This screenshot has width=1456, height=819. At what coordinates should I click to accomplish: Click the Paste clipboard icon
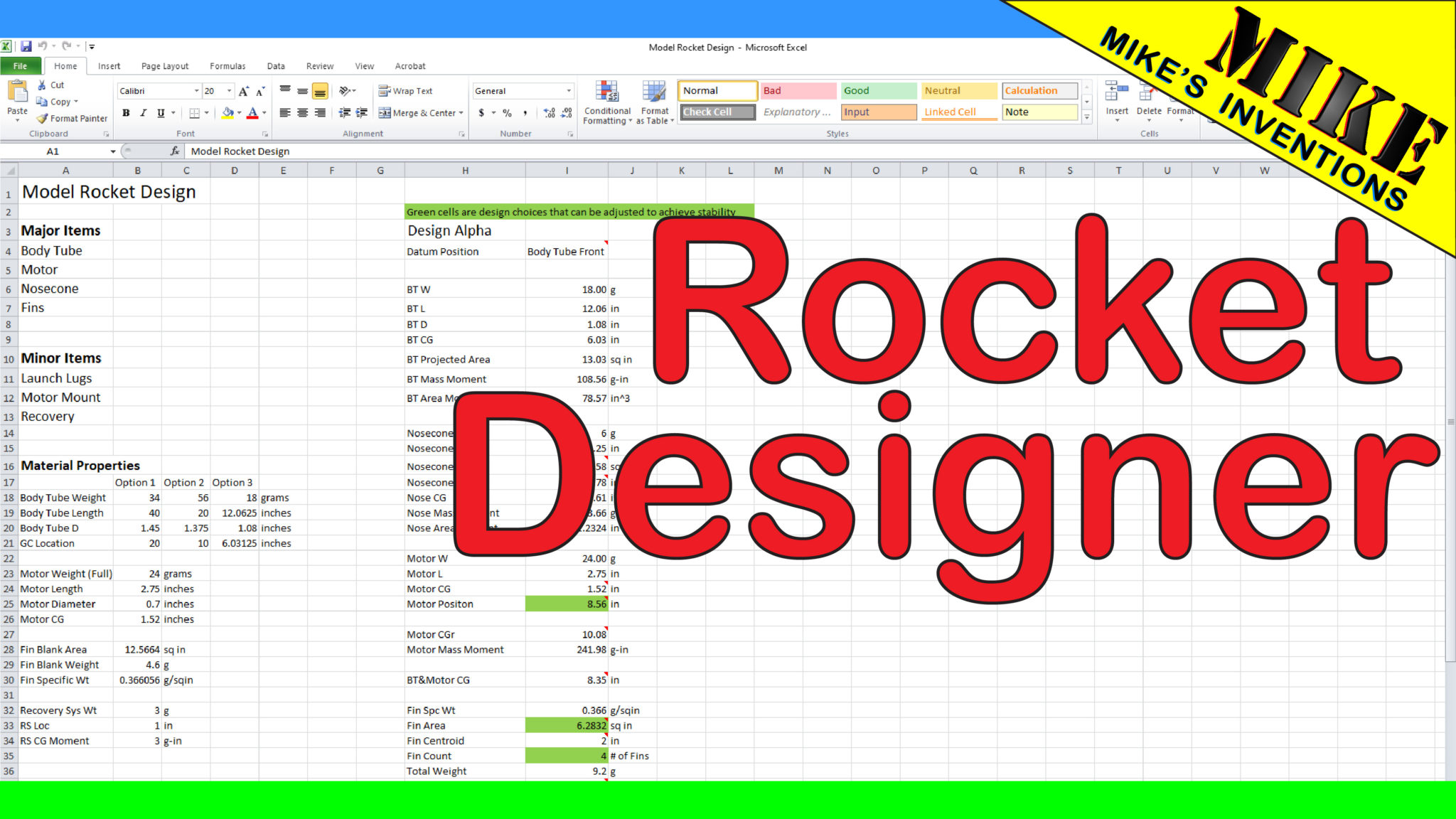(17, 92)
